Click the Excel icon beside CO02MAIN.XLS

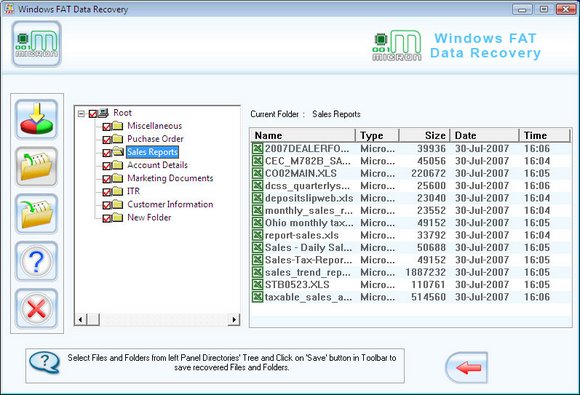tap(257, 173)
